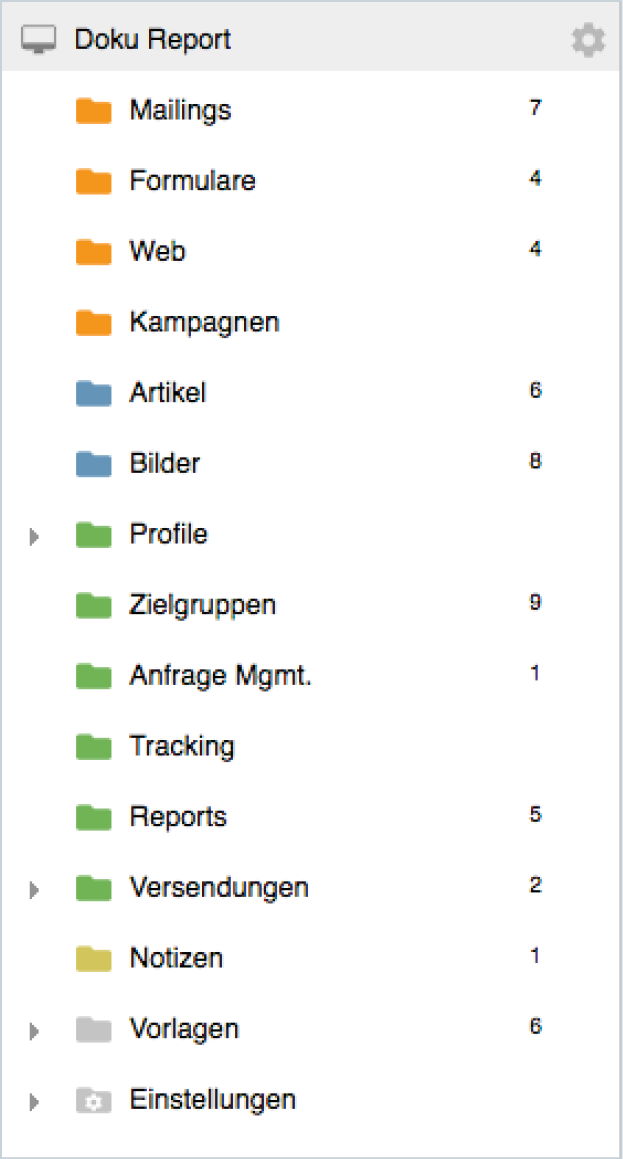Expand the Einstellungen tree node
The image size is (623, 1159).
pyautogui.click(x=35, y=1102)
